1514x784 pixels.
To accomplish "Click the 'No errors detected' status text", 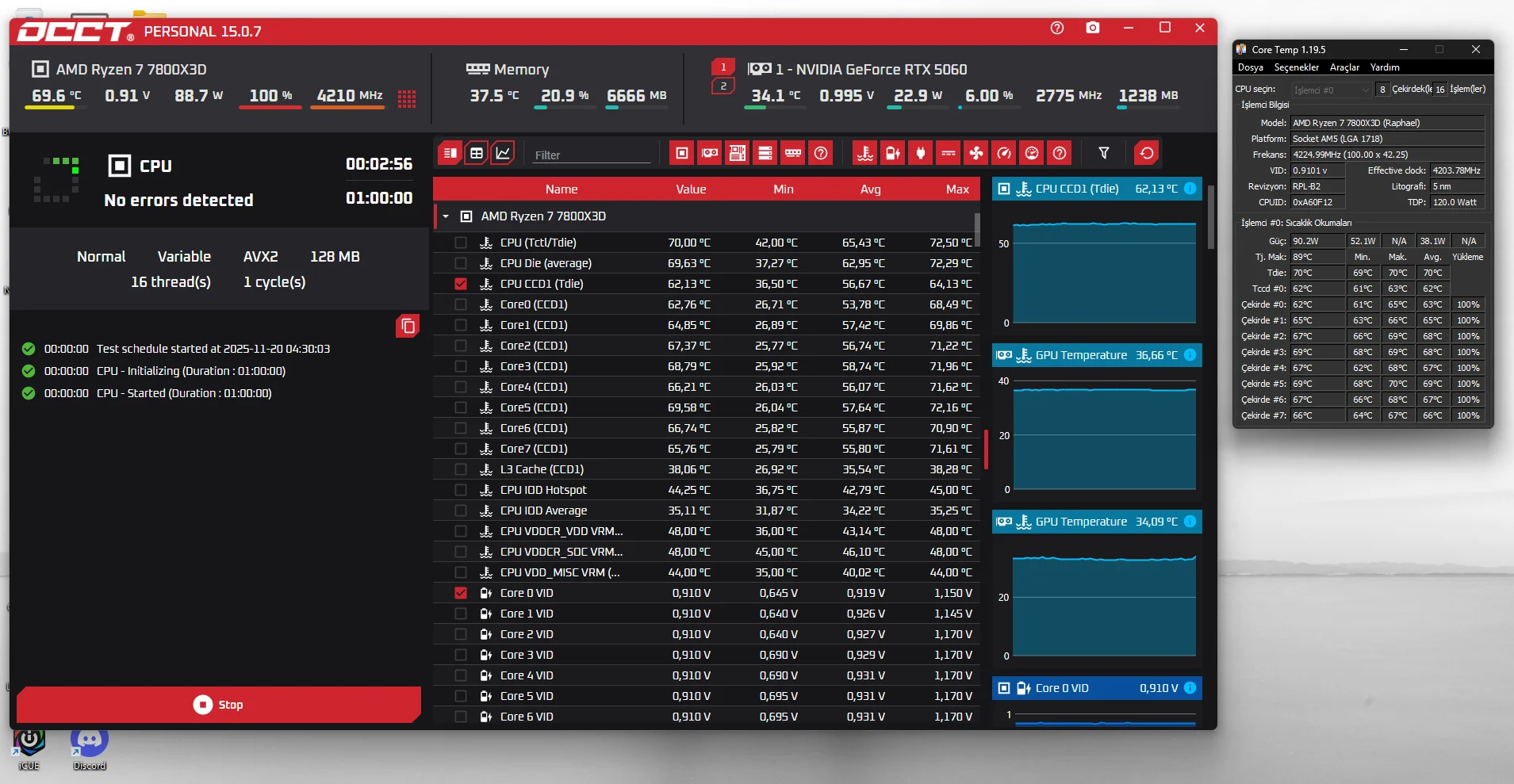I will coord(179,200).
